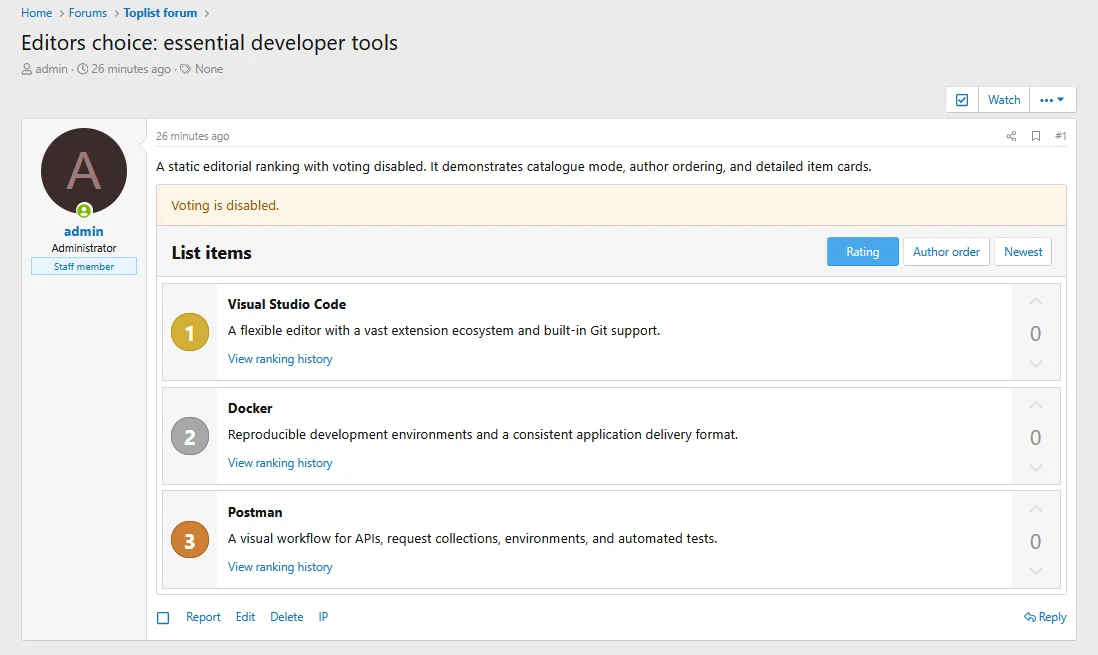View ranking history for Docker
The height and width of the screenshot is (655, 1098).
pos(280,462)
